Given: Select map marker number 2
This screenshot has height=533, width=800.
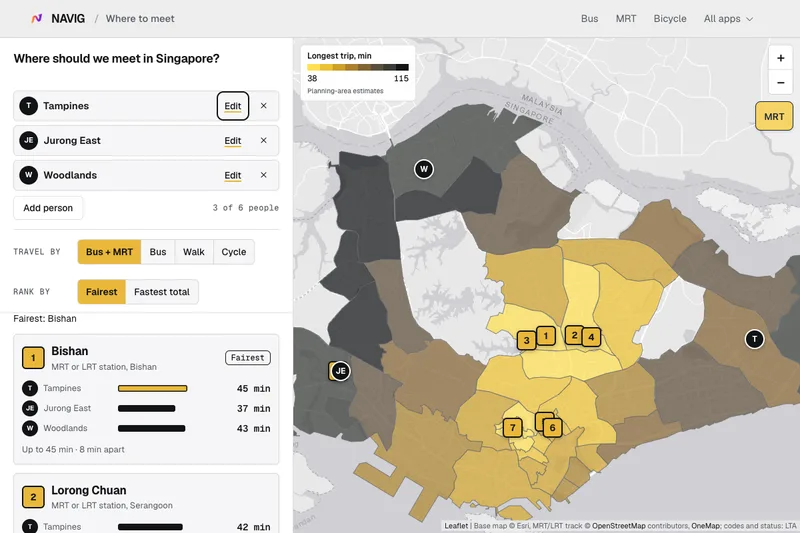Looking at the screenshot, I should (x=574, y=335).
